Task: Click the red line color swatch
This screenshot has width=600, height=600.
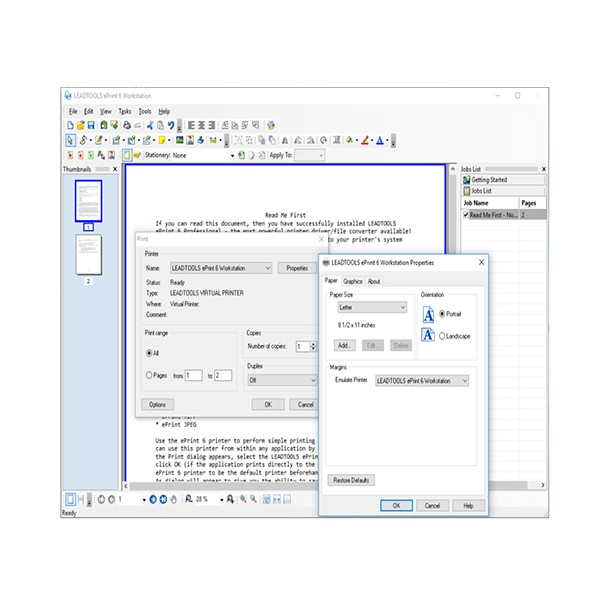Action: click(x=366, y=140)
